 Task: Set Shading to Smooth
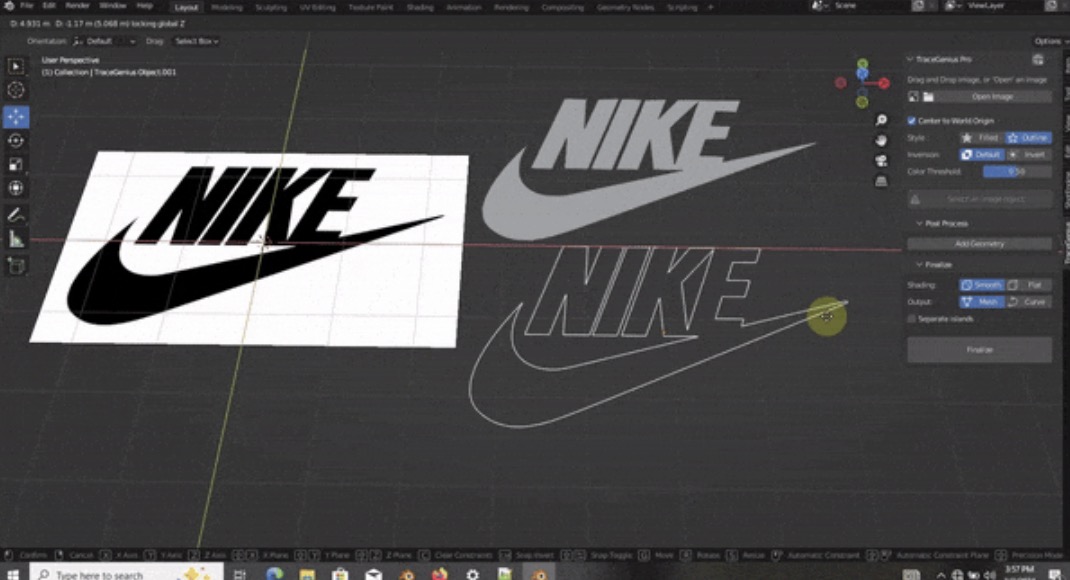point(981,285)
